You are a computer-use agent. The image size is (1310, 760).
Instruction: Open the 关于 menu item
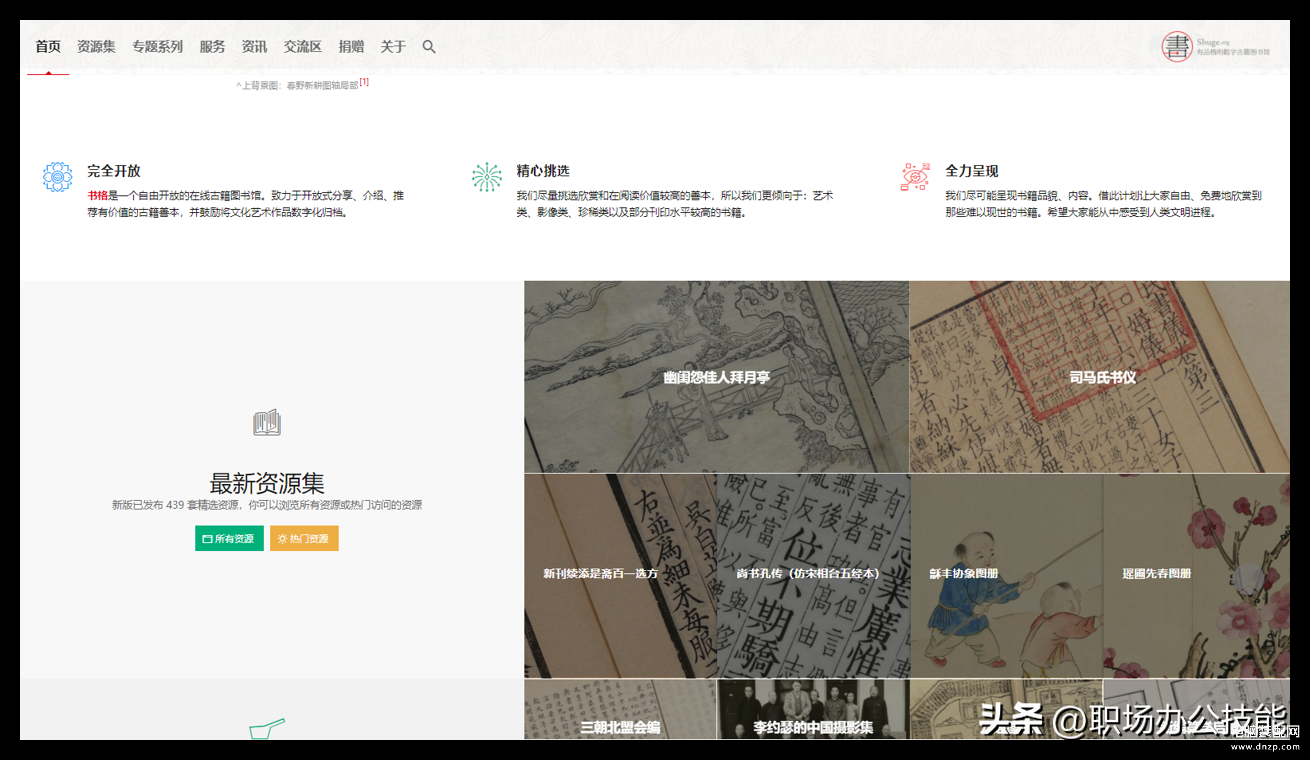393,47
